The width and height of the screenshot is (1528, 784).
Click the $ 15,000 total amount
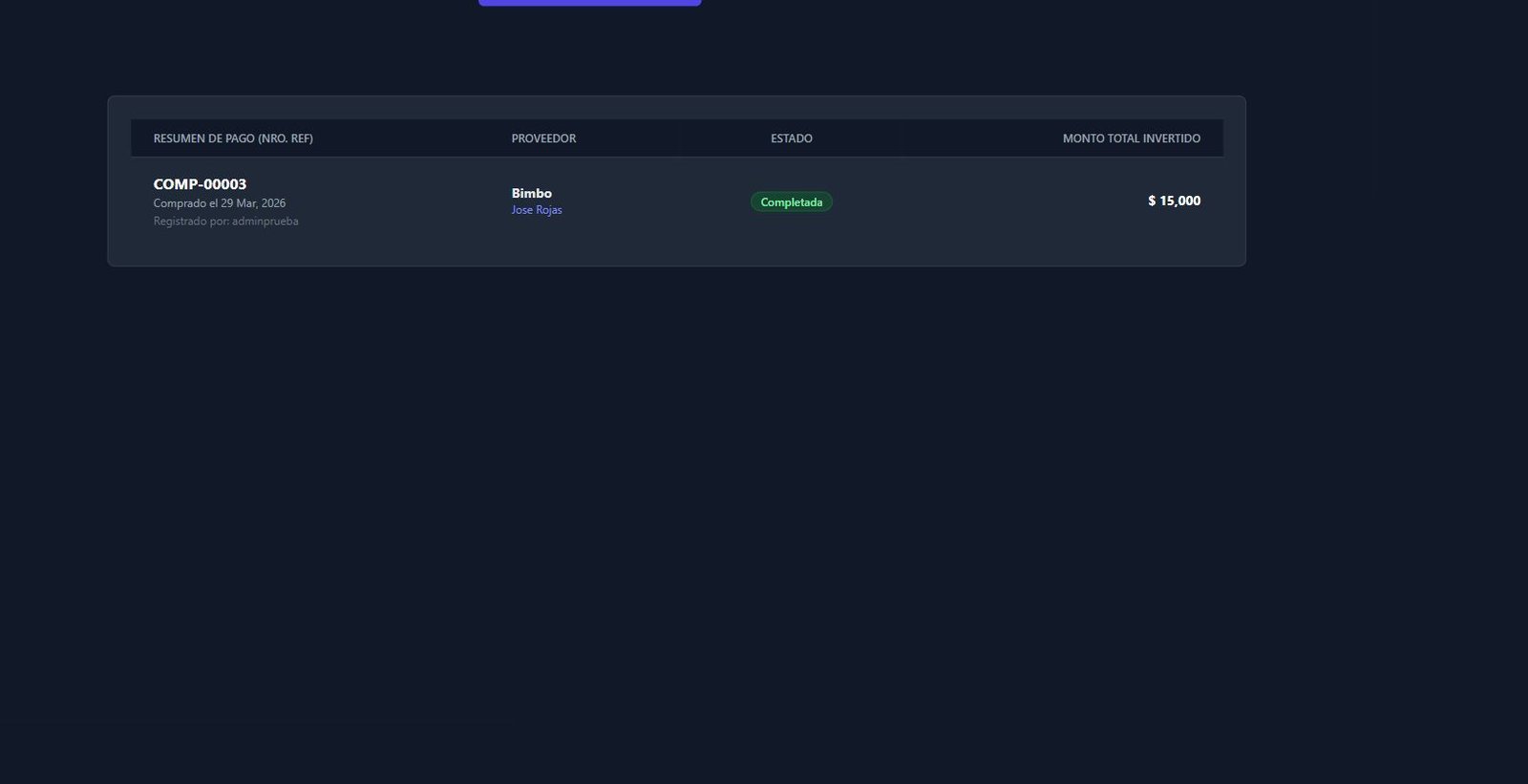click(x=1175, y=201)
